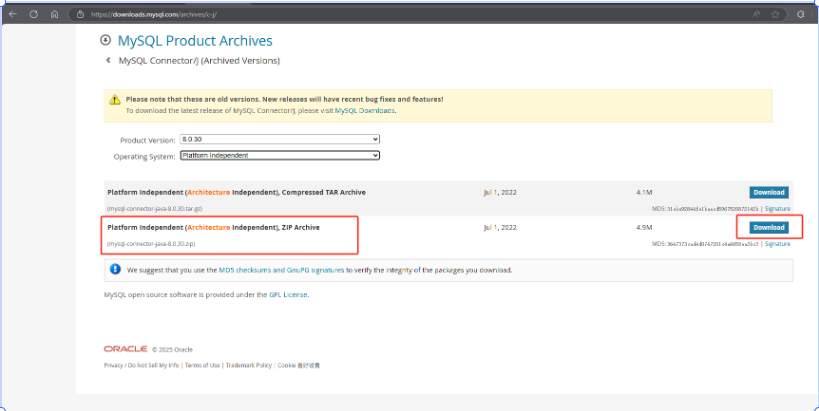Add page to favorites with star icon
Screen dimensions: 819x411
(x=776, y=15)
